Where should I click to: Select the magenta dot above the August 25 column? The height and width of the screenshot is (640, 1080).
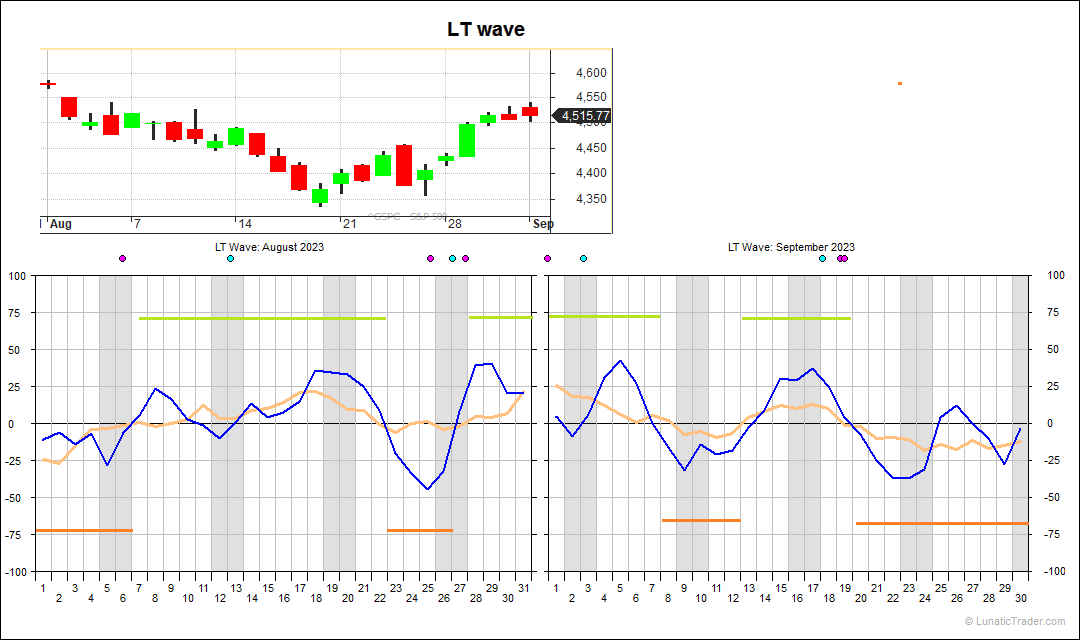point(430,257)
